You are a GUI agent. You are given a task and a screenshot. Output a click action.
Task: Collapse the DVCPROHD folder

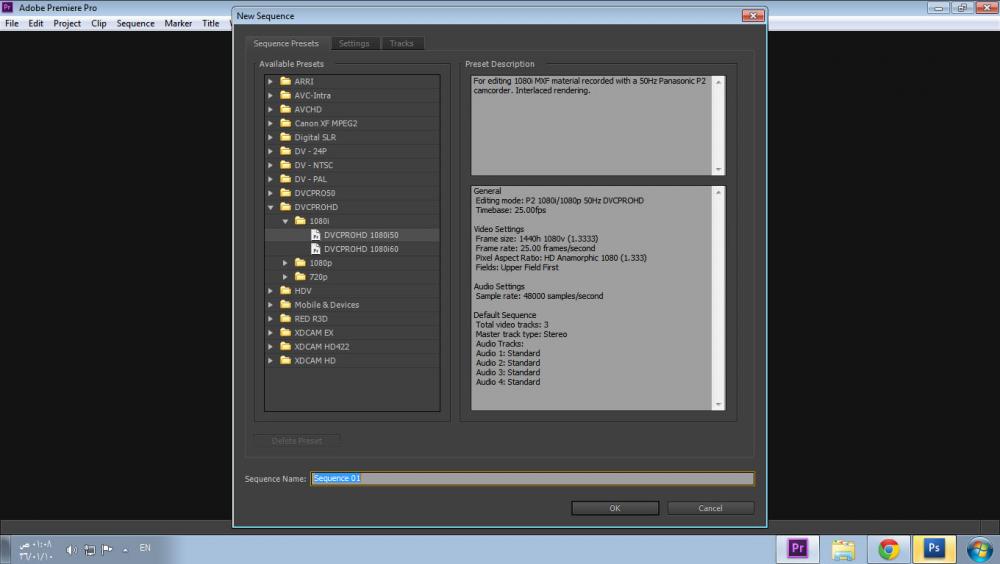(270, 207)
